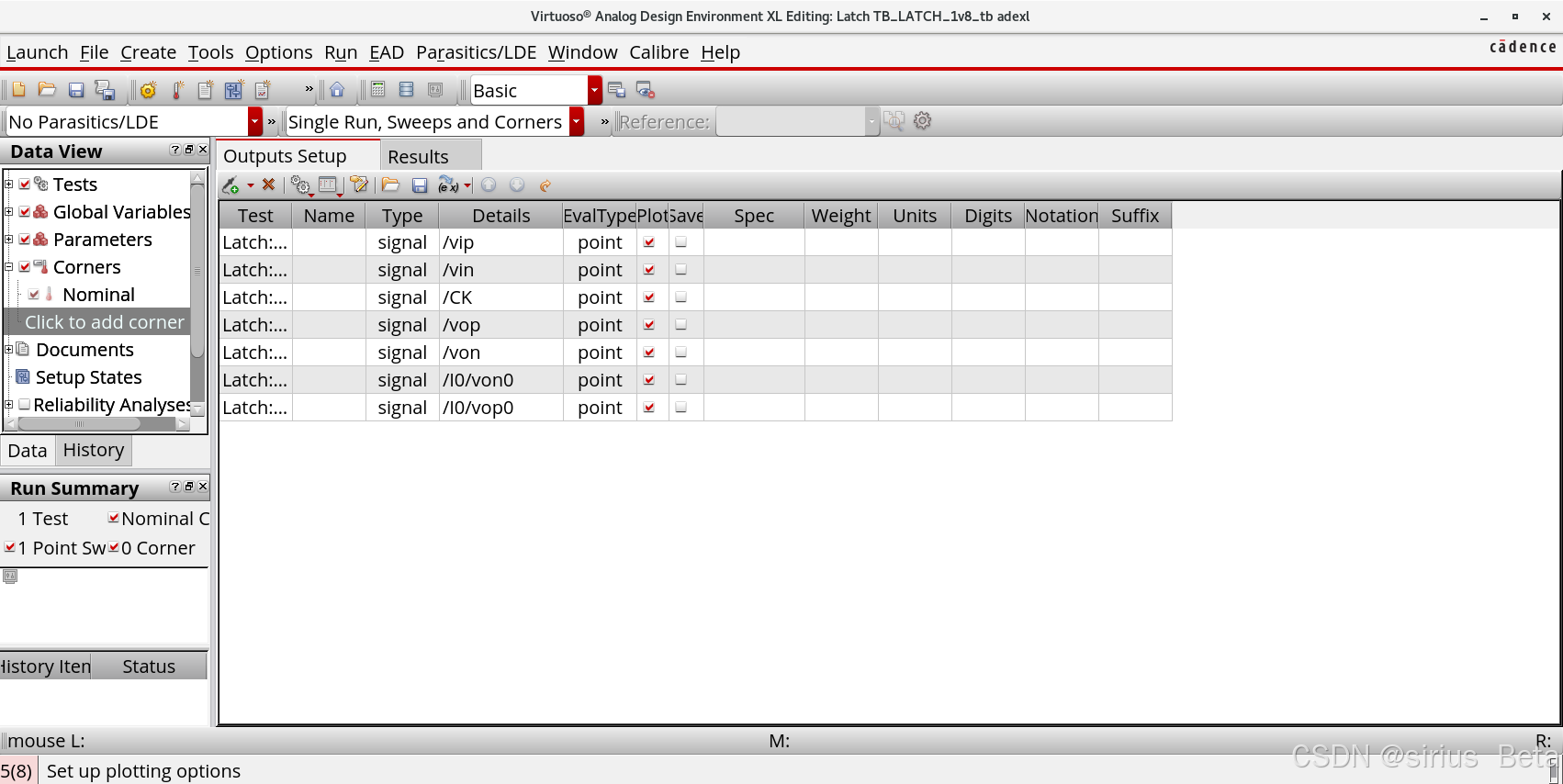
Task: Click the open folder icon in top toolbar
Action: coord(47,90)
